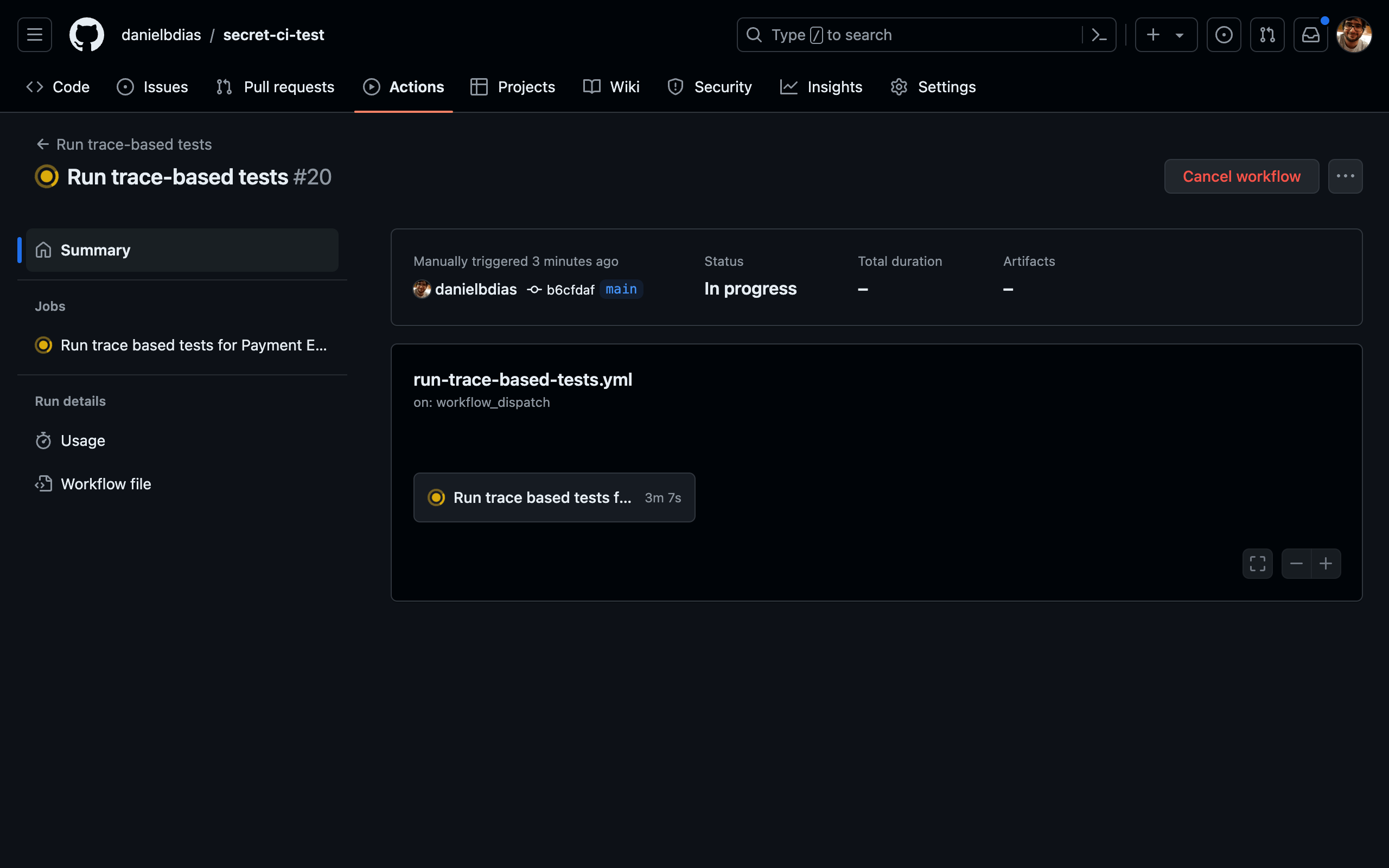Open the hamburger navigation menu

[x=34, y=35]
